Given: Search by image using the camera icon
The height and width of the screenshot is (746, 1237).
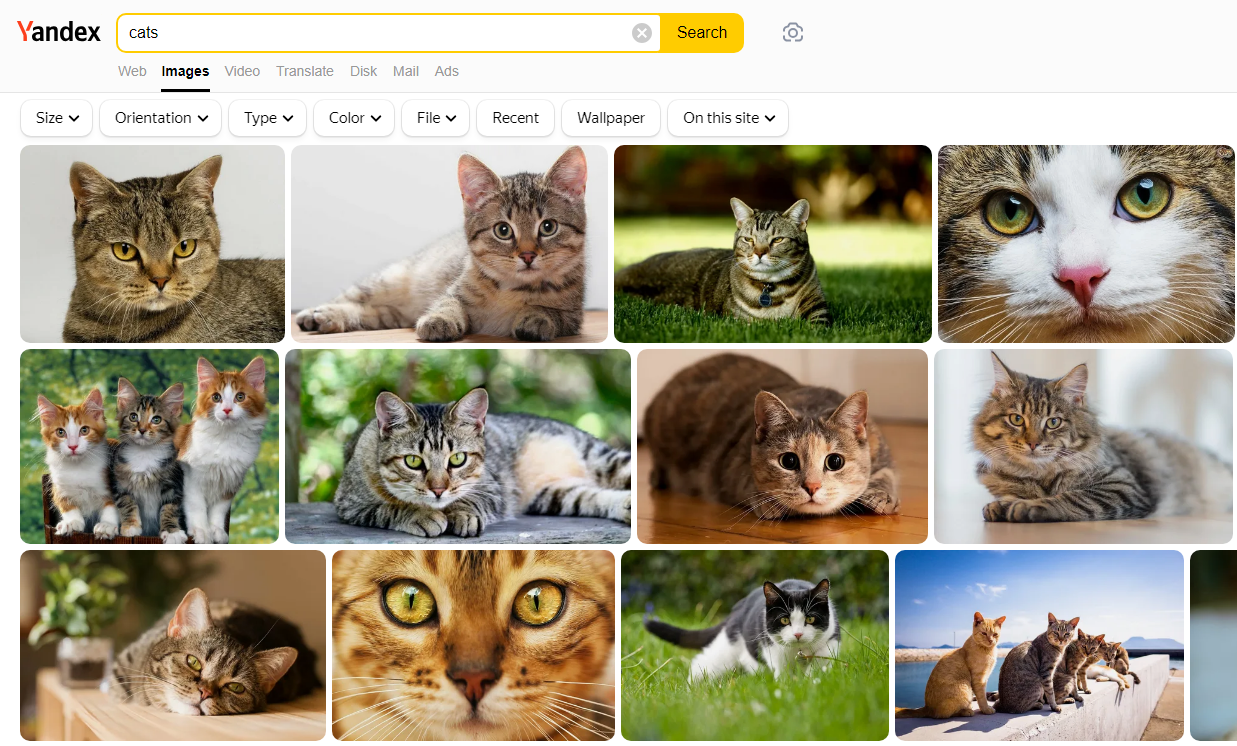Looking at the screenshot, I should click(x=793, y=32).
